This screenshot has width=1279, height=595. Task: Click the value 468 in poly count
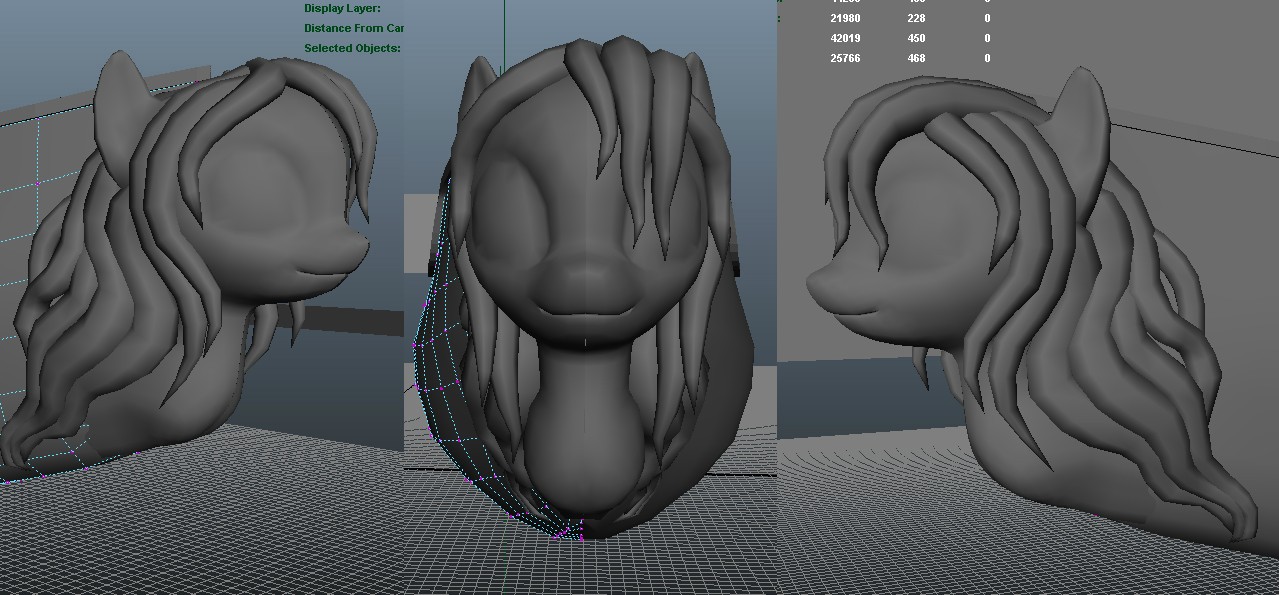click(916, 58)
